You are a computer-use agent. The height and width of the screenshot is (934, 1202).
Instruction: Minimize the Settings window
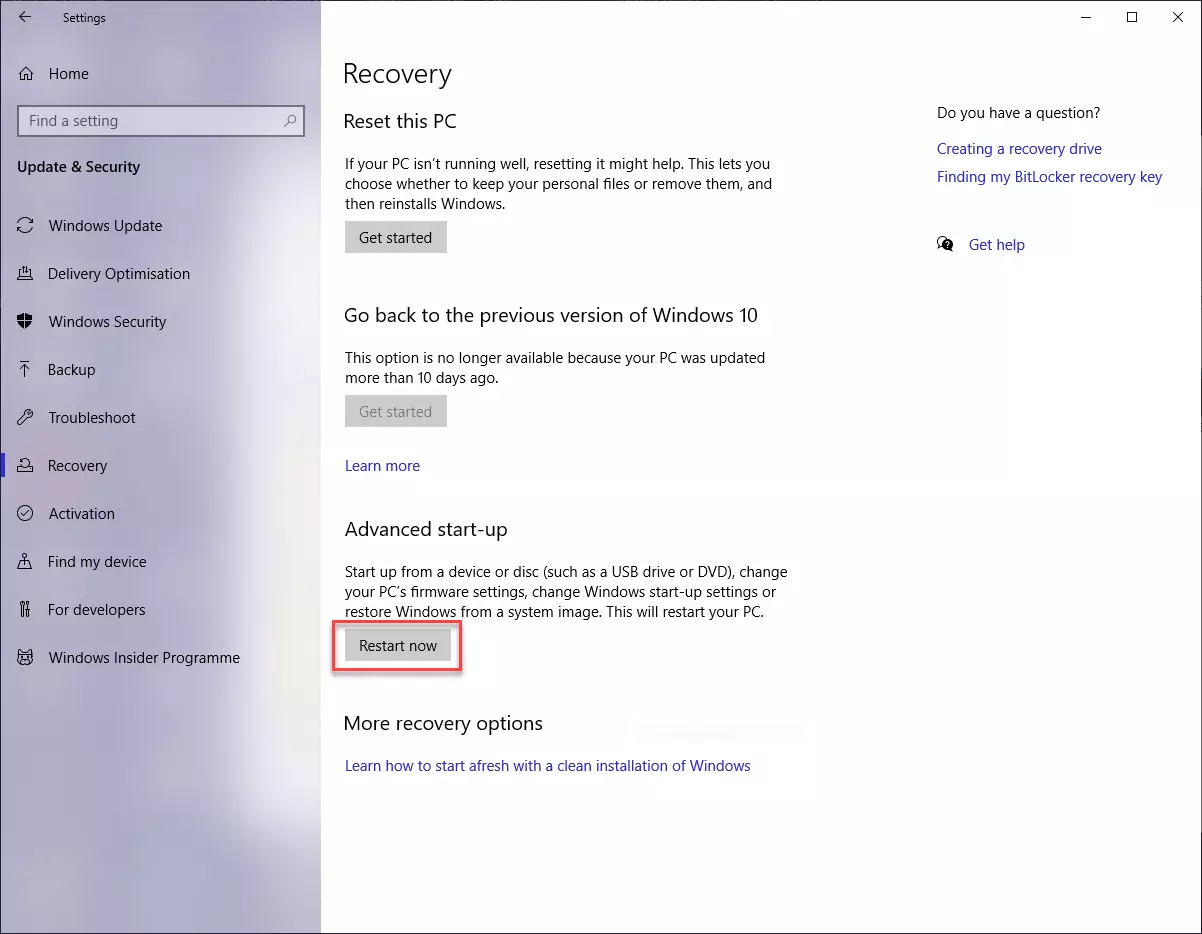click(1086, 17)
